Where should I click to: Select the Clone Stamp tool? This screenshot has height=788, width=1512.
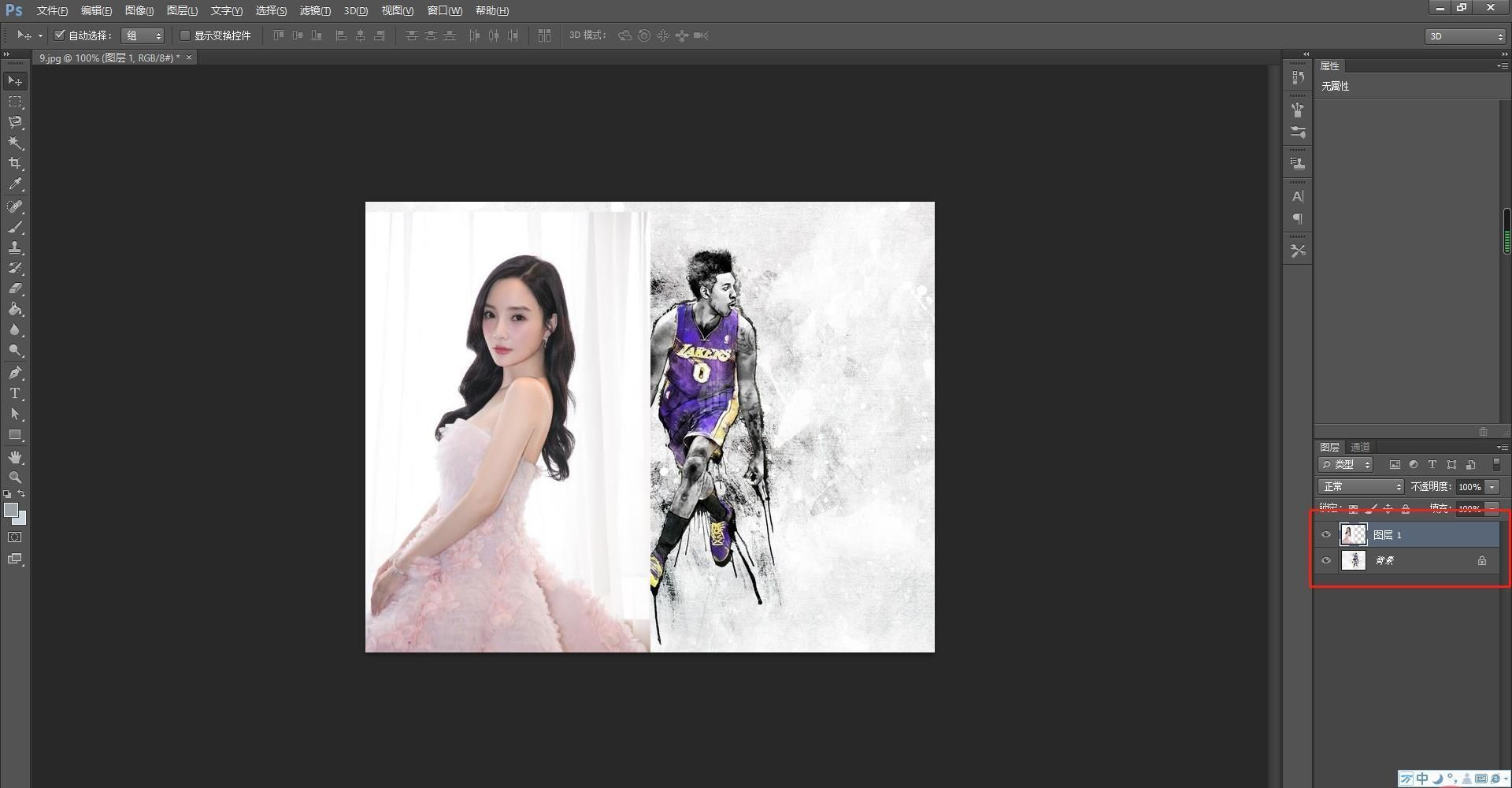[15, 247]
